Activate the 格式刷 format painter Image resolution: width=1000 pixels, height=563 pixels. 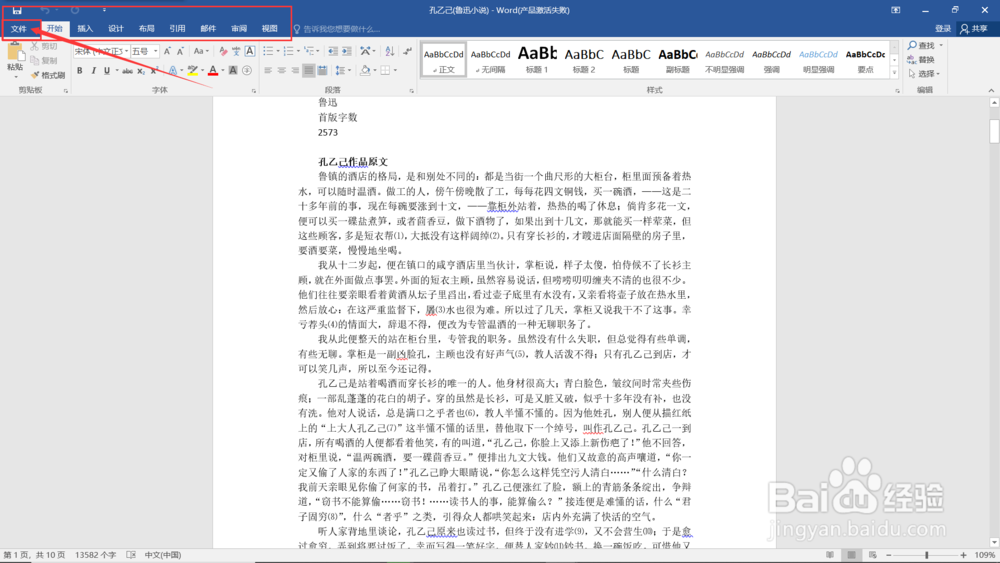(48, 75)
